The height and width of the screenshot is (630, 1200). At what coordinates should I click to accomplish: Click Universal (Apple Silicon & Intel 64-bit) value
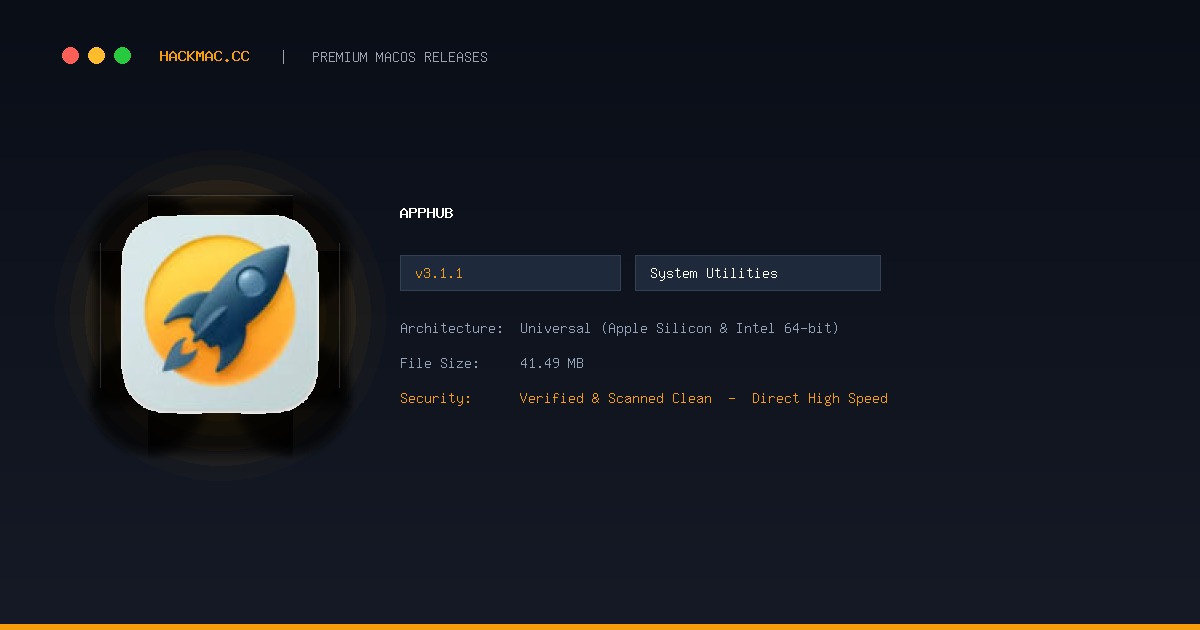(x=679, y=328)
